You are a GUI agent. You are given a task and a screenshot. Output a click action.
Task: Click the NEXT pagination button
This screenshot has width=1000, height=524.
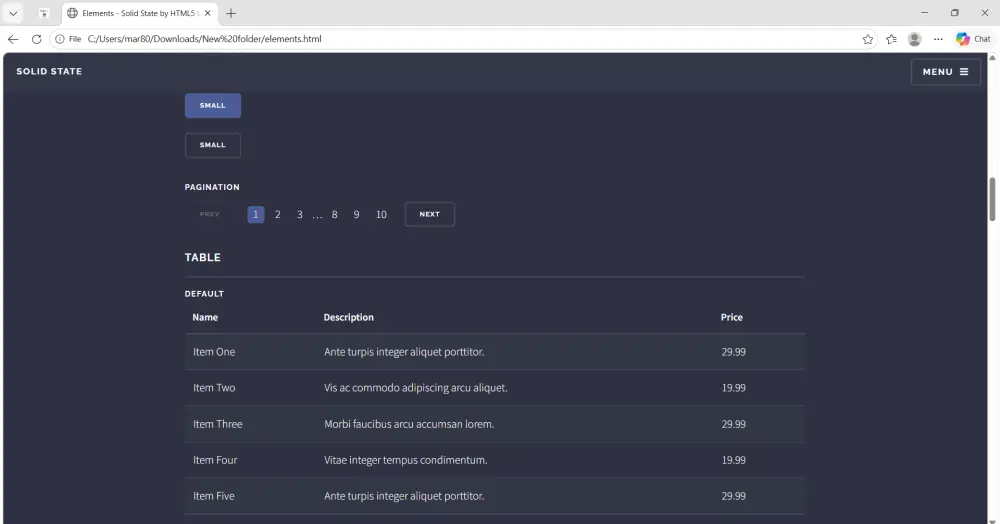[x=430, y=214]
